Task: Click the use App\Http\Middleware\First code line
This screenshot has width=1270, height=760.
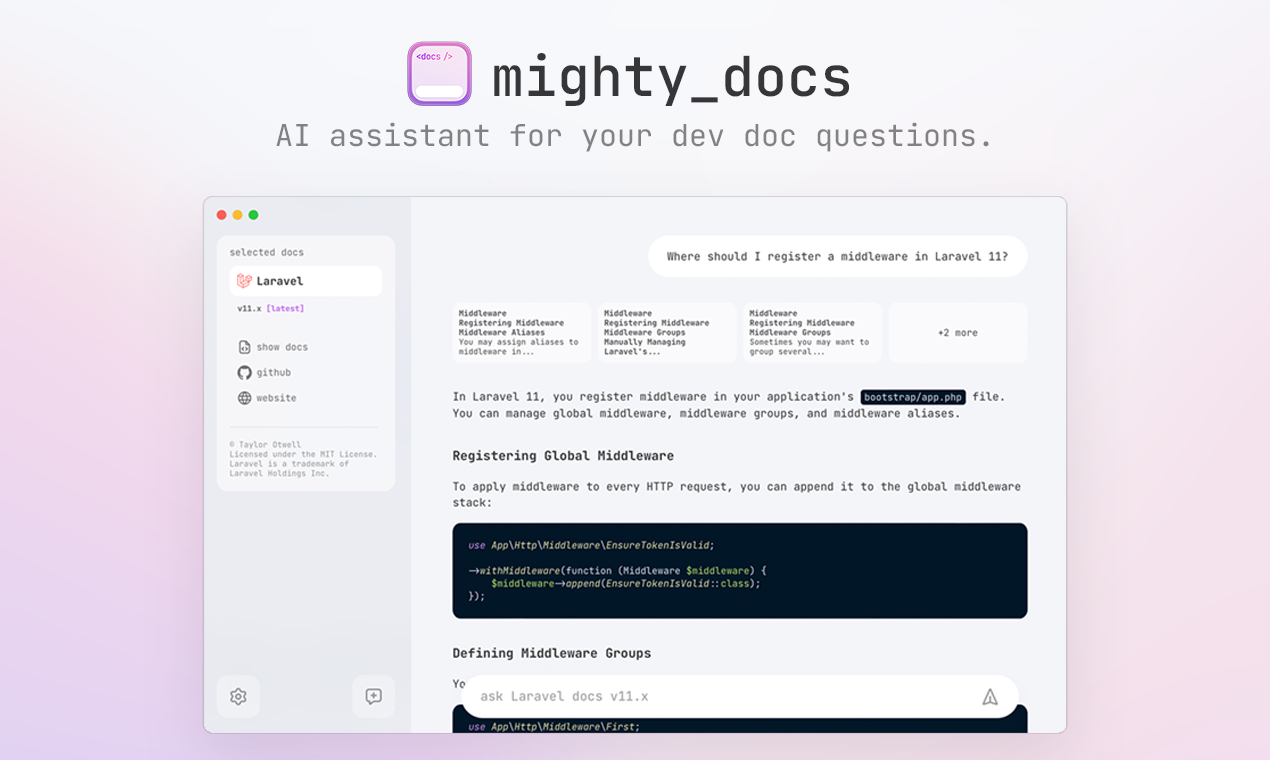Action: 554,727
